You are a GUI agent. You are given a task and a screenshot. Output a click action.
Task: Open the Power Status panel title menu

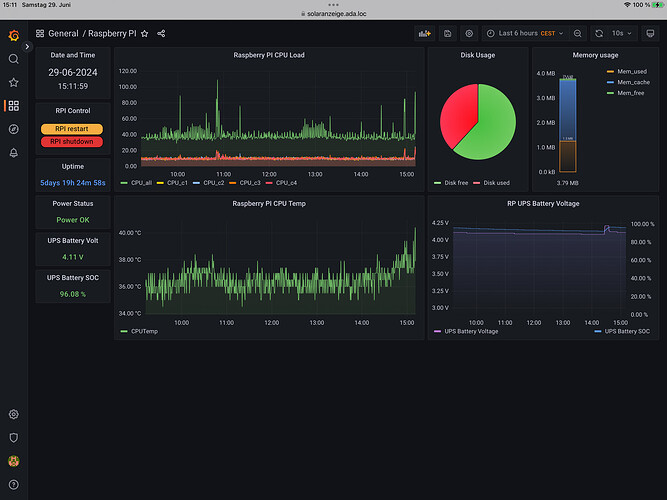pyautogui.click(x=73, y=203)
